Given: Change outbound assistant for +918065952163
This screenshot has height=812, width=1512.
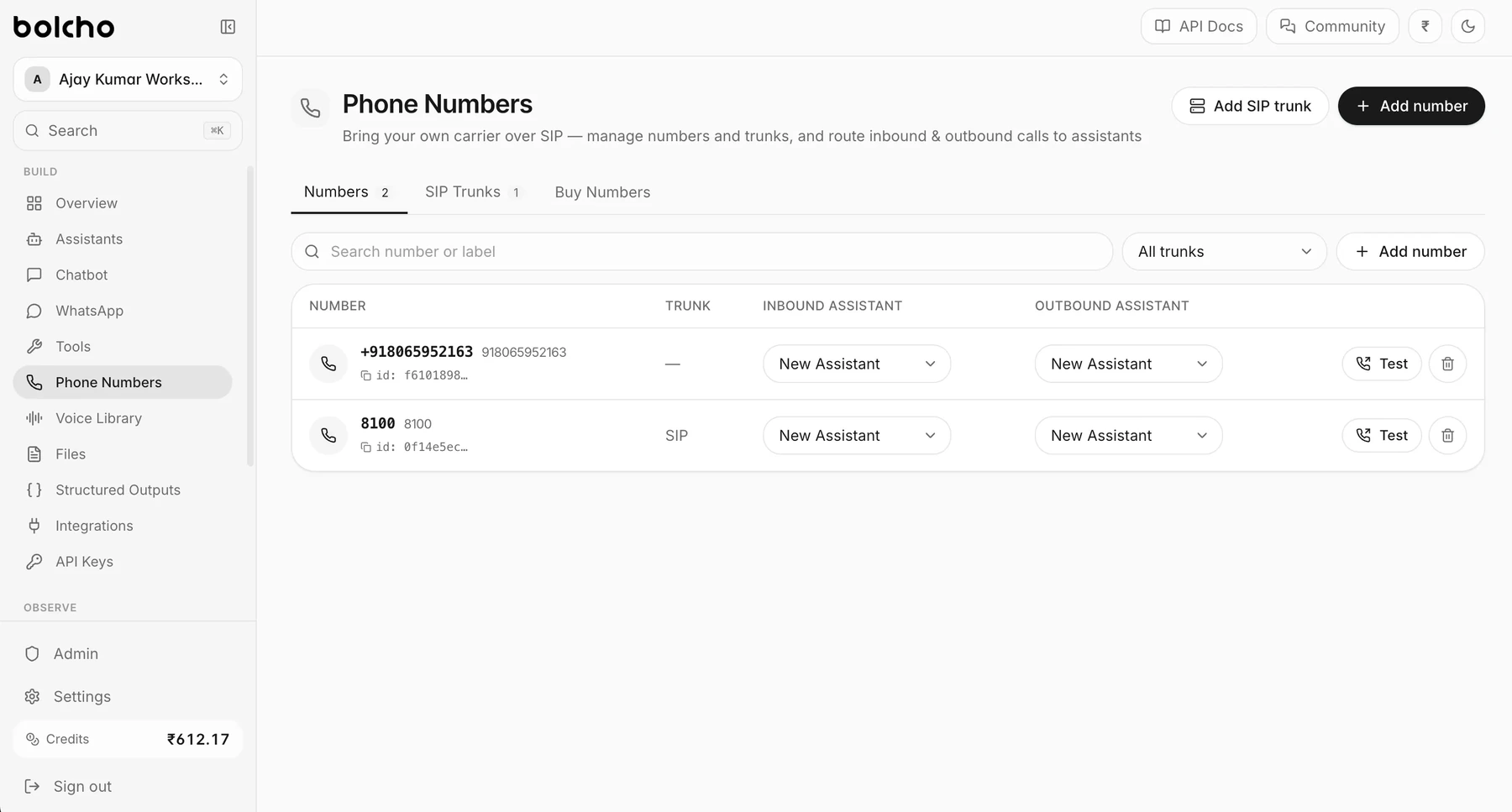Looking at the screenshot, I should (1128, 364).
